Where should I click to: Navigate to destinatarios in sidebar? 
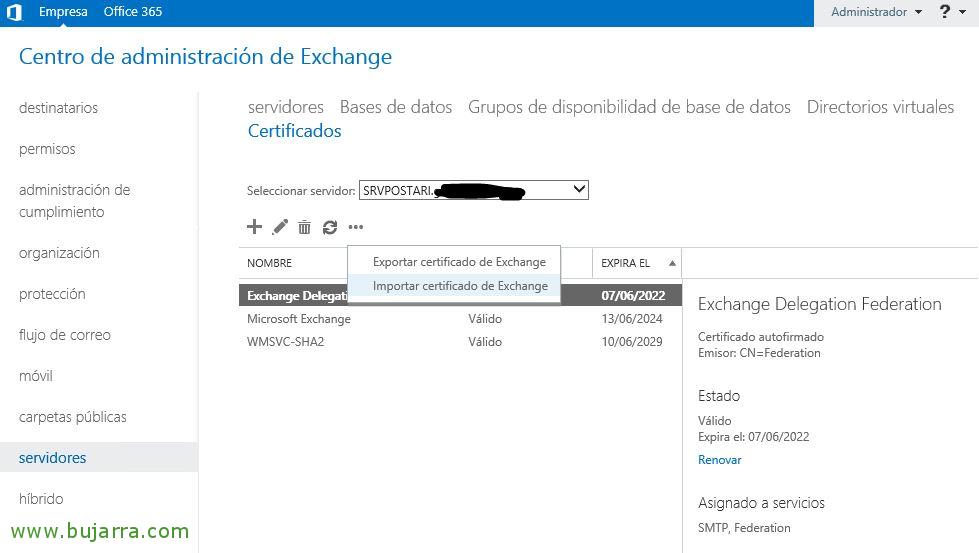(x=58, y=108)
